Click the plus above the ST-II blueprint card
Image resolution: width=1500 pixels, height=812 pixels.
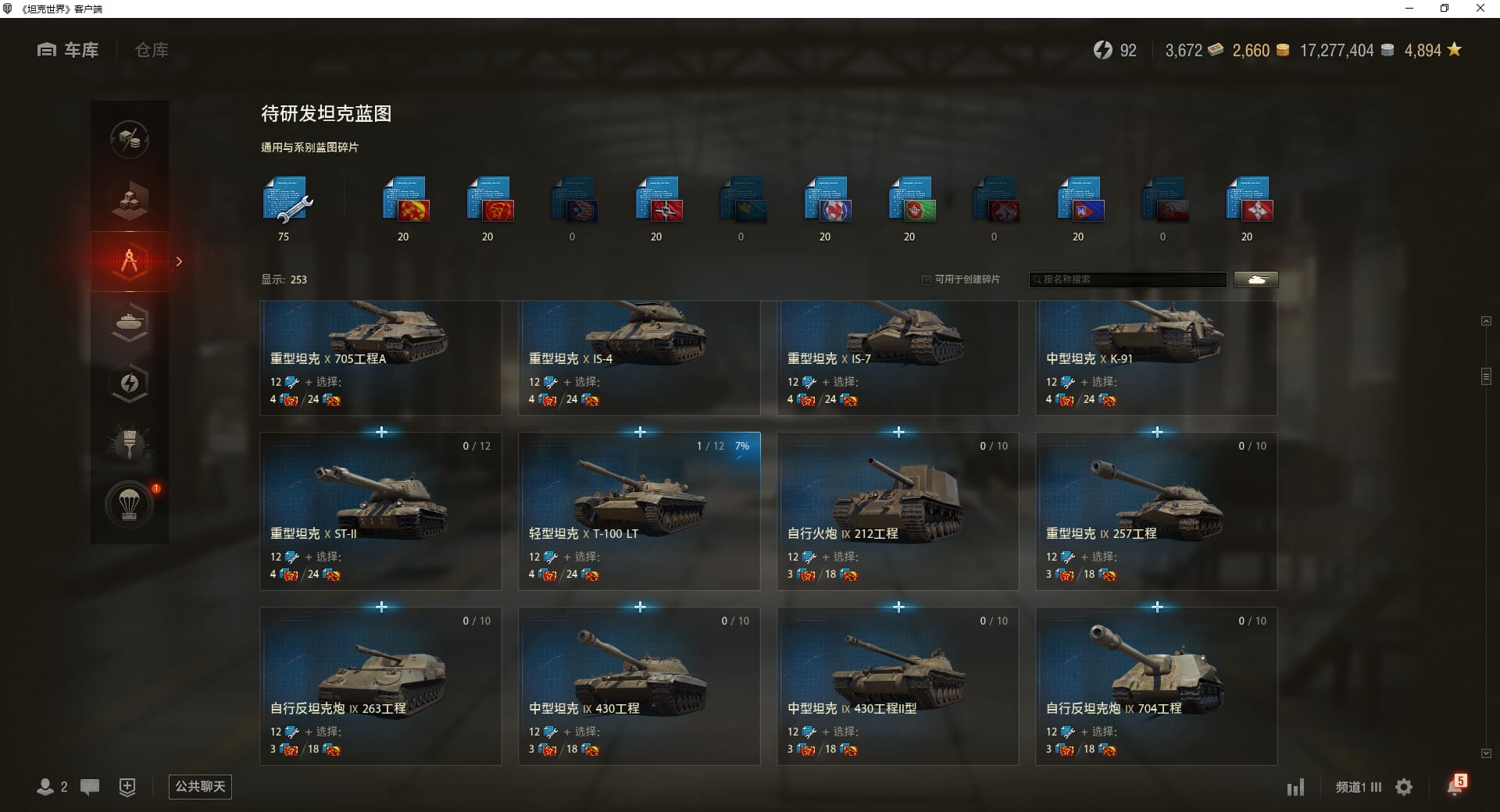pyautogui.click(x=381, y=432)
